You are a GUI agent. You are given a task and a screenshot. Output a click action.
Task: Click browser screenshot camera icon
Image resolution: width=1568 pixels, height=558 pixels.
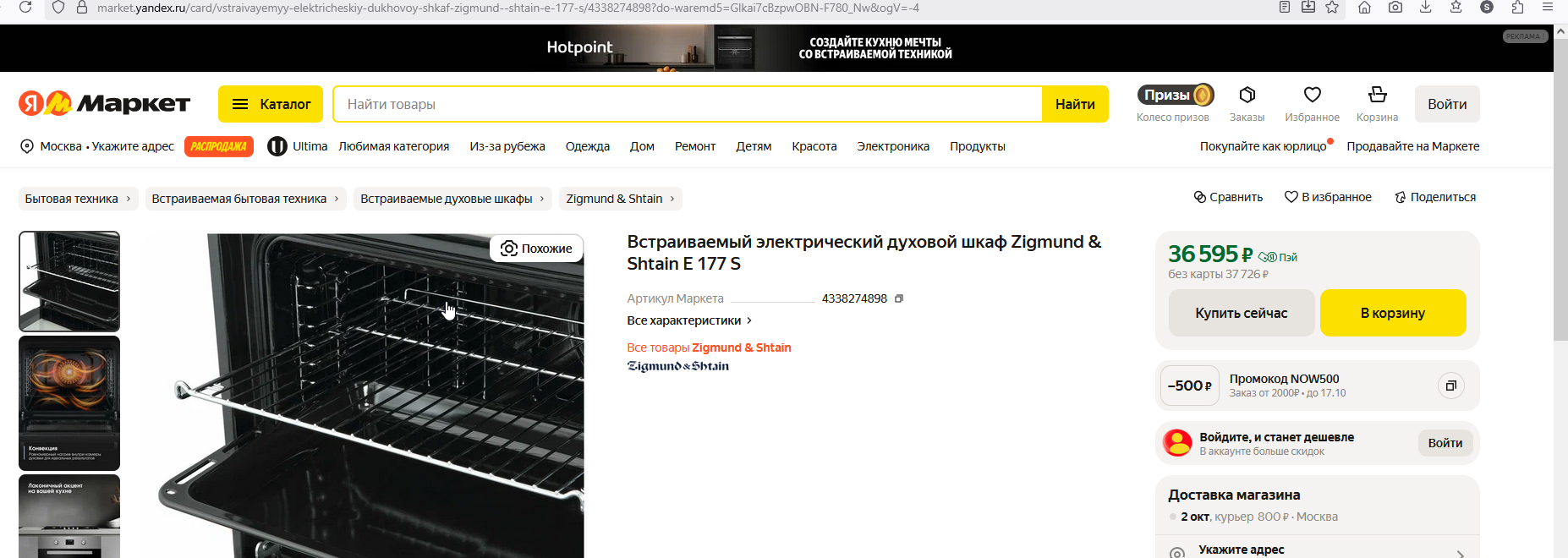tap(1395, 8)
